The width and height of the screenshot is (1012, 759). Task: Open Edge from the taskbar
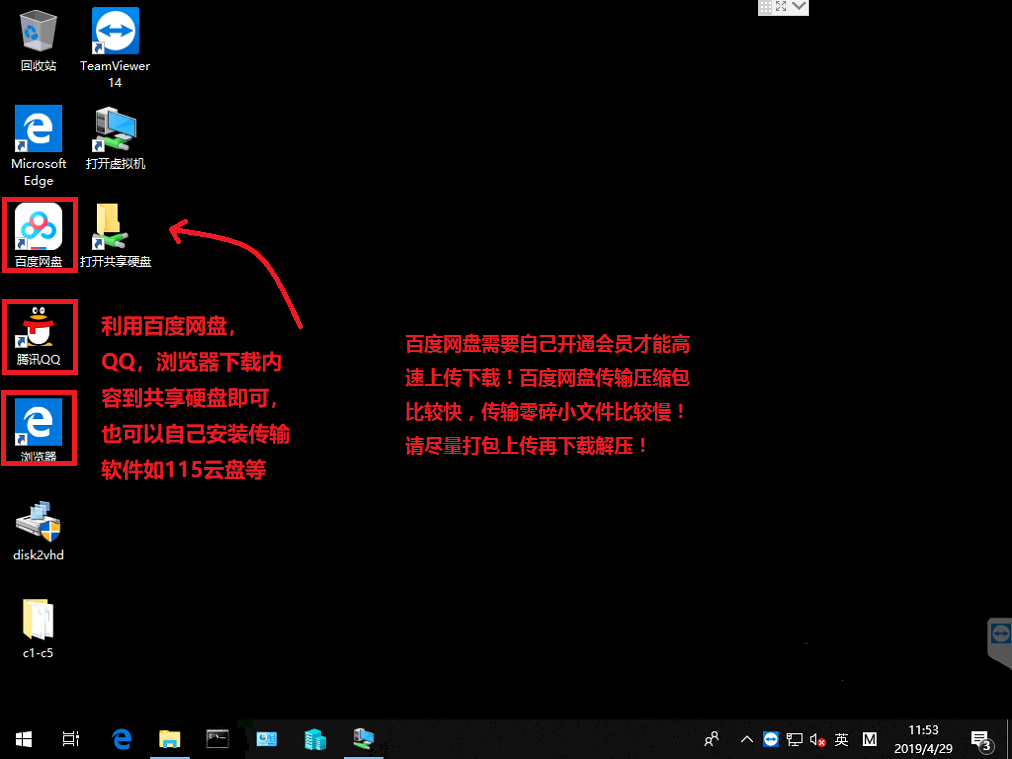(121, 739)
